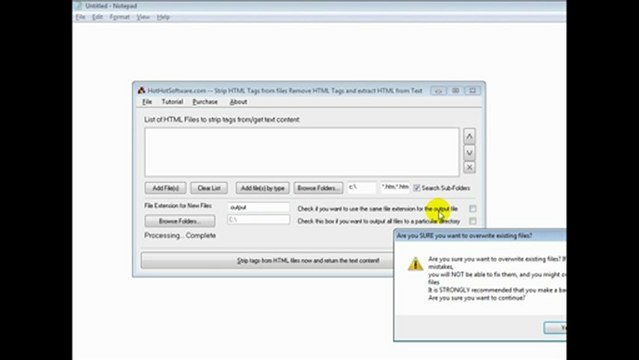
Task: Click the output file extension field
Action: (x=258, y=207)
